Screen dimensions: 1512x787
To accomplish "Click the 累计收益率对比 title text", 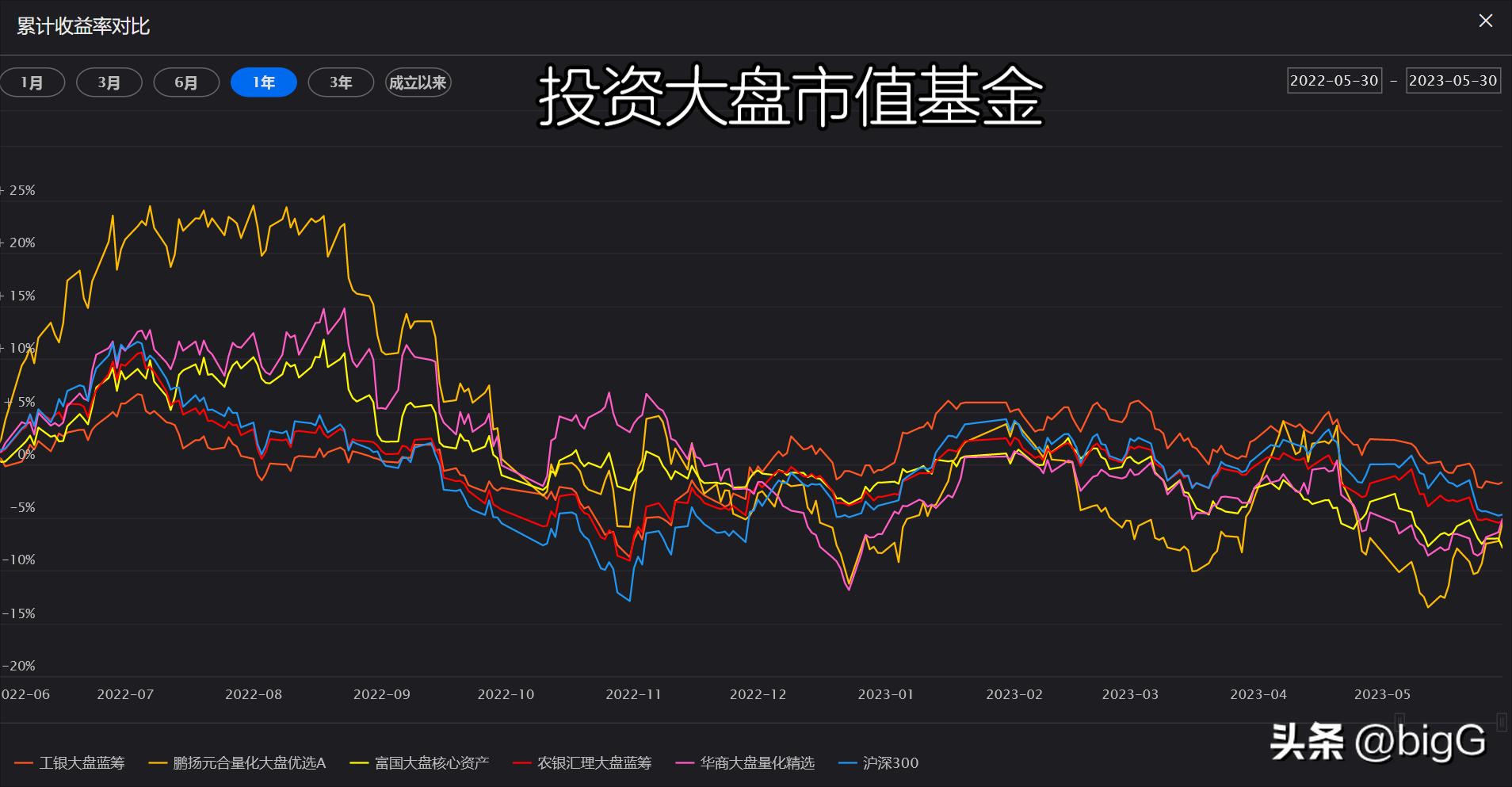I will (82, 25).
